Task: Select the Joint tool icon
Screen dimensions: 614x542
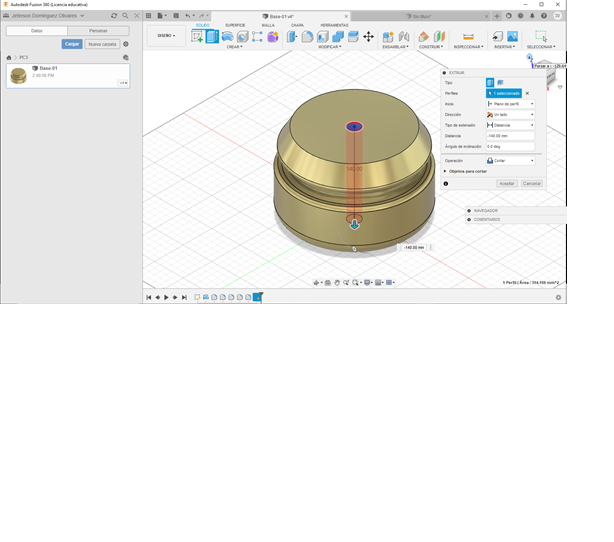Action: [x=404, y=36]
